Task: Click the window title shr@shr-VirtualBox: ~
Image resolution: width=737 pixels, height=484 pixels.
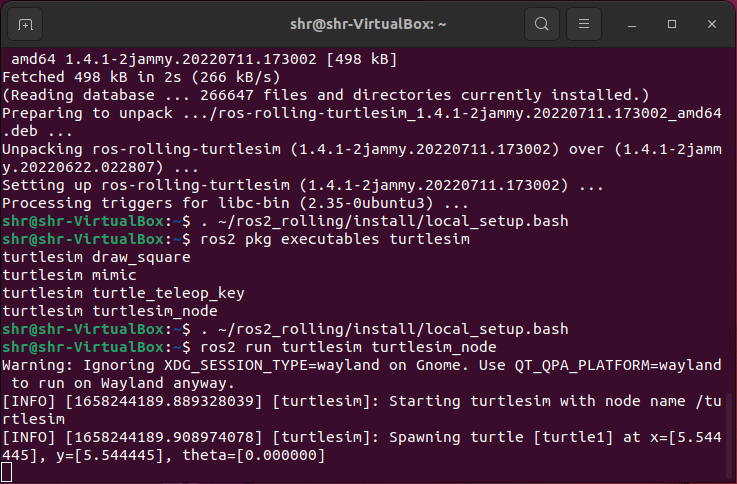Action: [368, 24]
